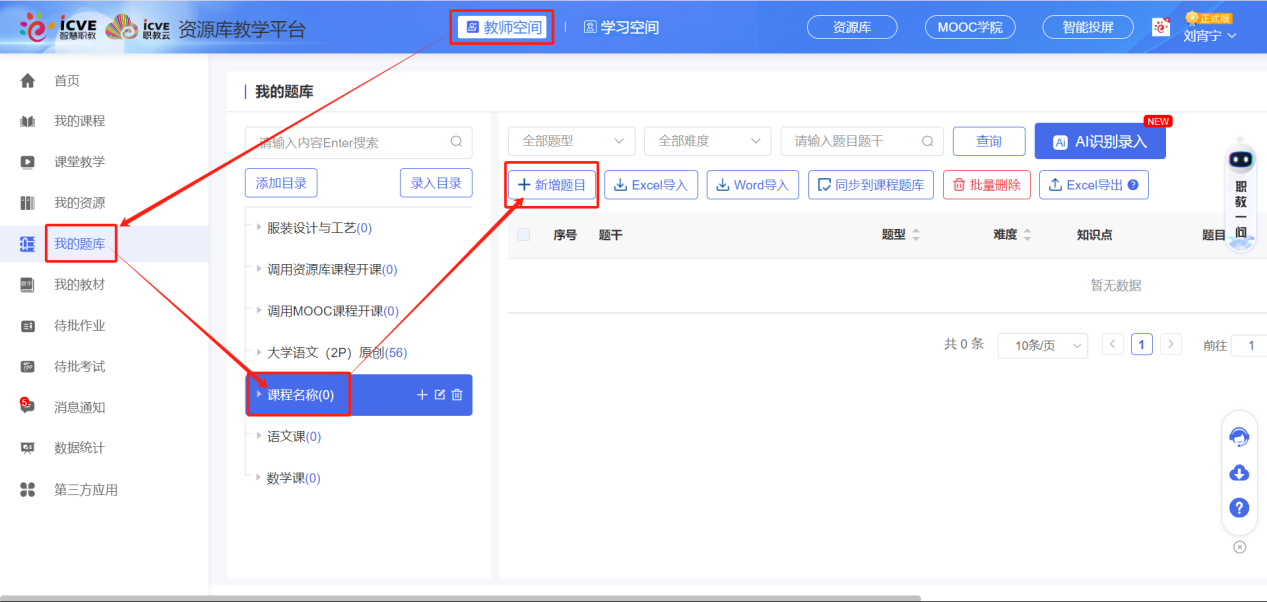Sort the table by 题型 column
1267x602 pixels.
pos(916,235)
